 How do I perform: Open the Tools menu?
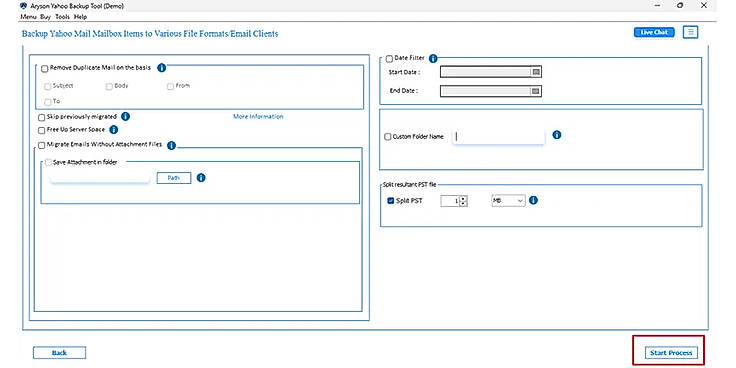[x=62, y=16]
